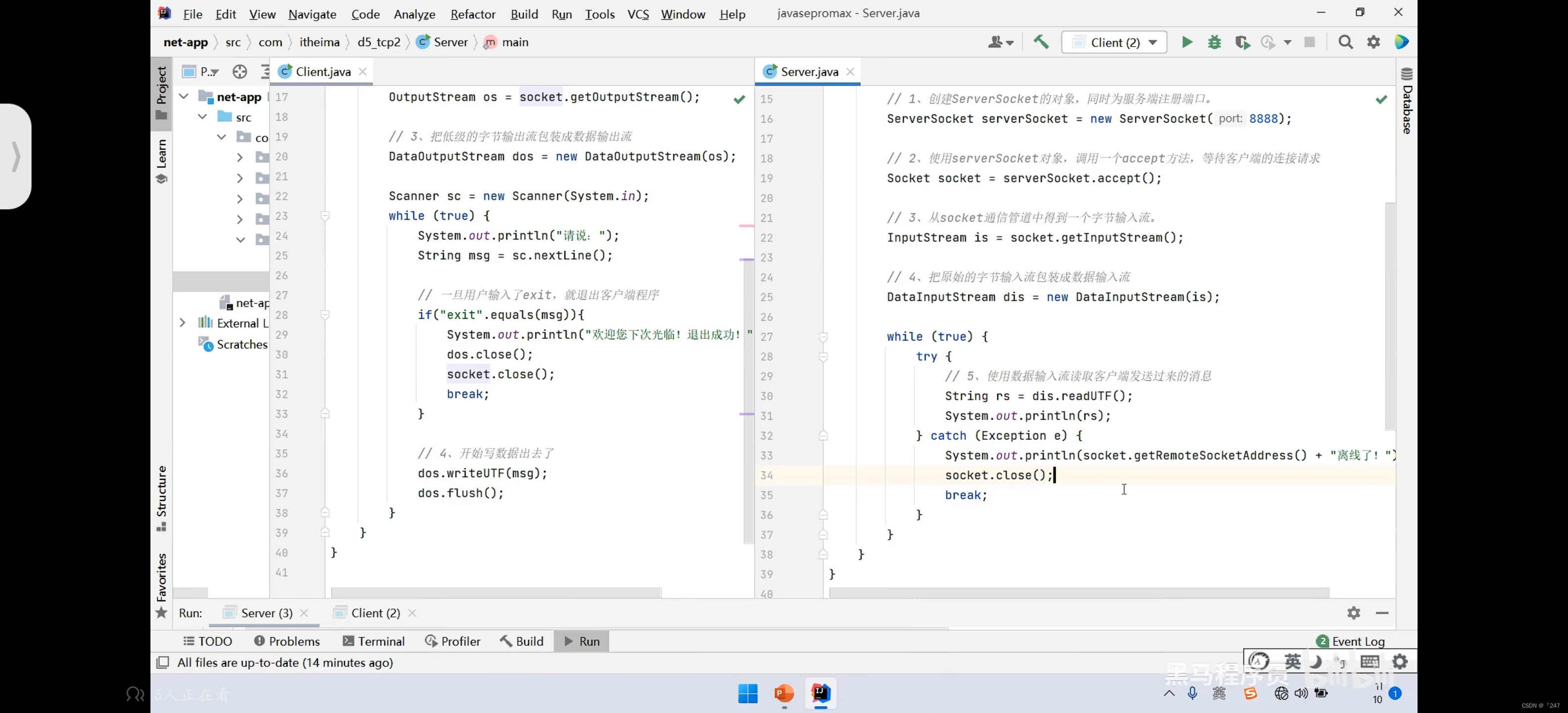Expand the External Libraries node

tap(182, 323)
